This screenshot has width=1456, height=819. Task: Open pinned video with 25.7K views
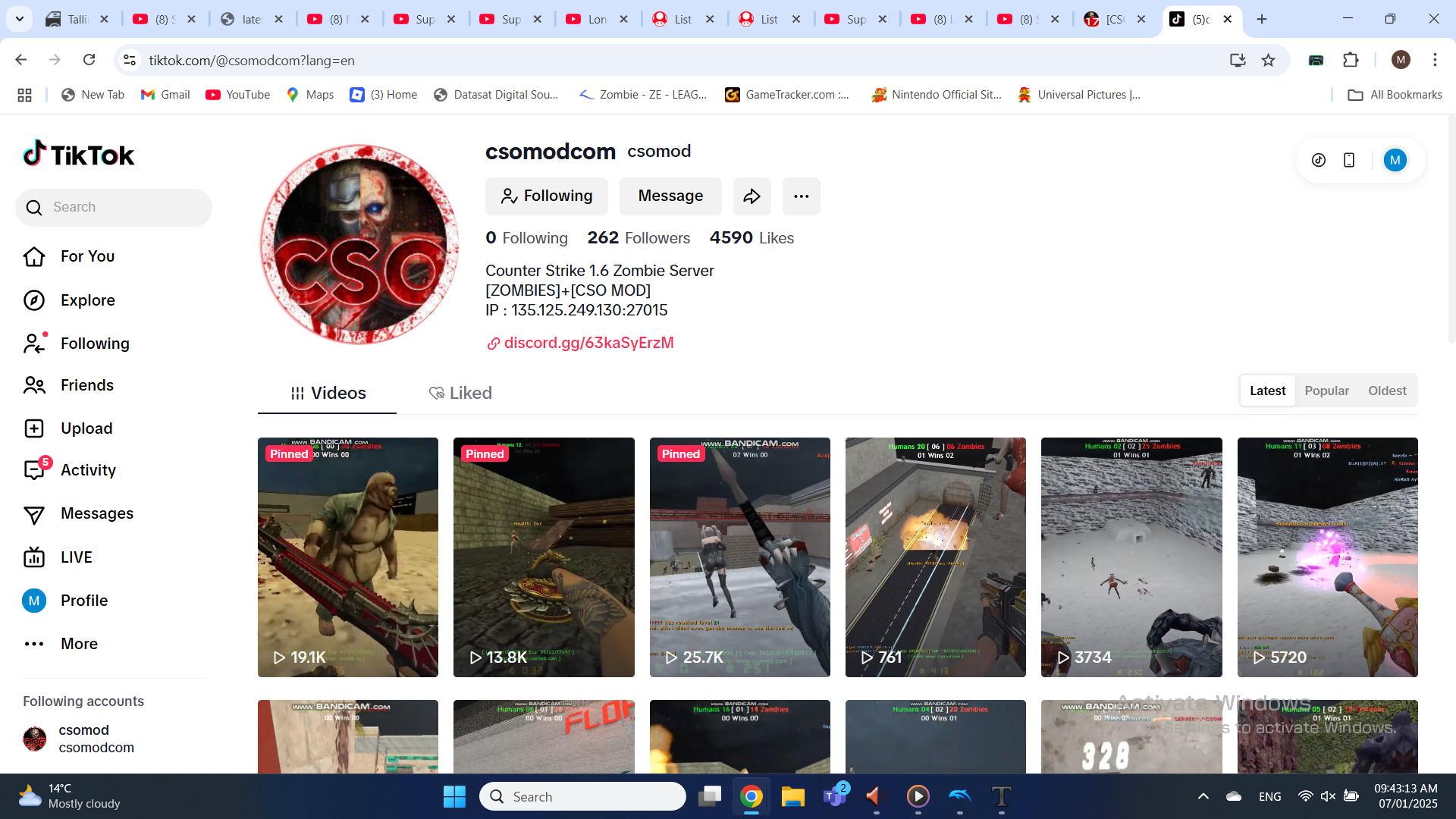(739, 557)
